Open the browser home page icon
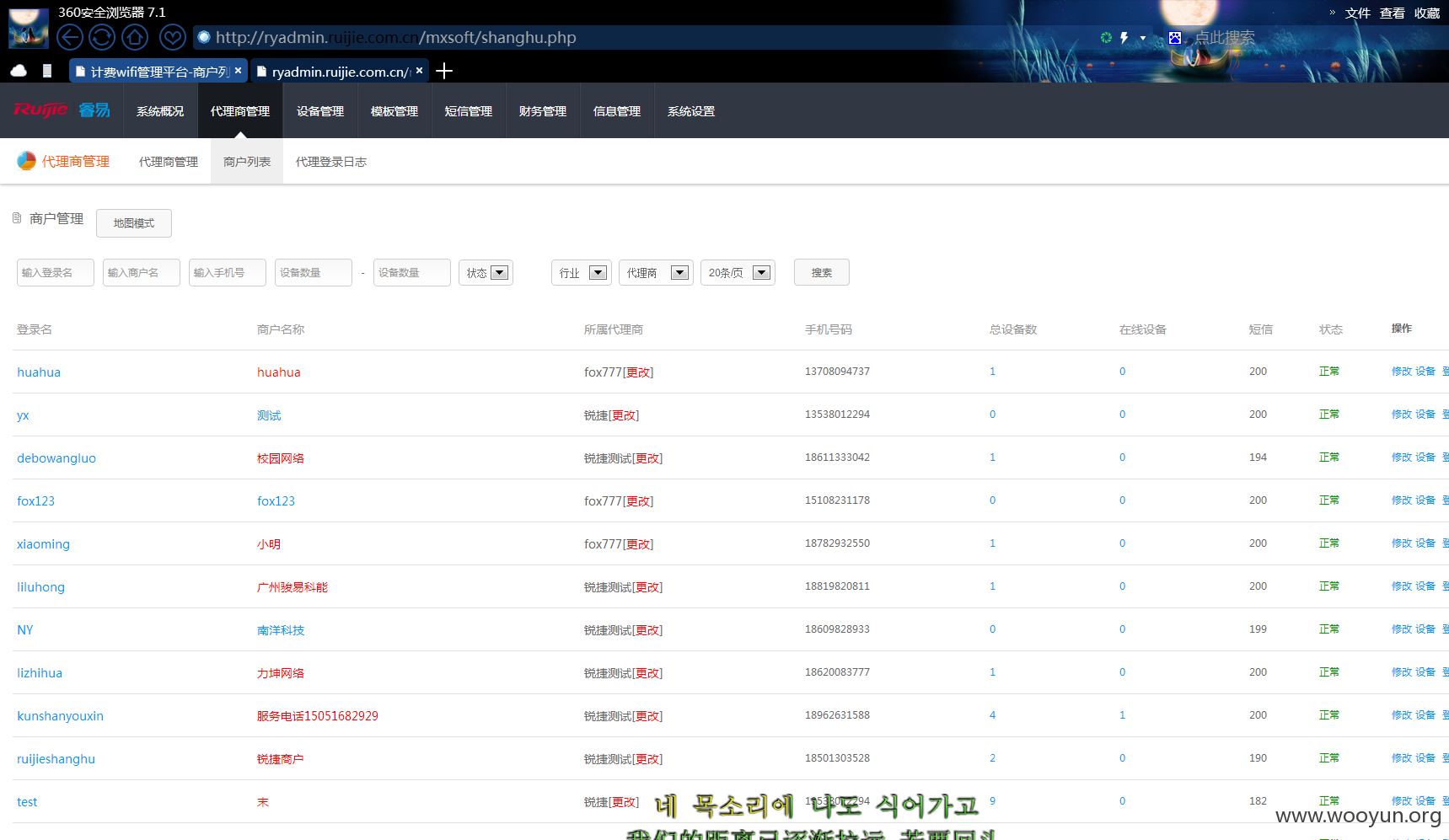Viewport: 1449px width, 840px height. point(135,37)
